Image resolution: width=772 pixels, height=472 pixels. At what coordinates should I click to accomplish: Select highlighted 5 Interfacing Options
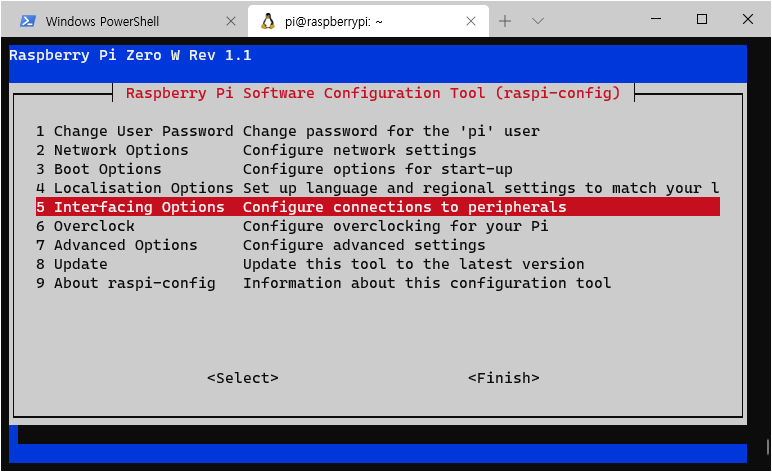378,207
